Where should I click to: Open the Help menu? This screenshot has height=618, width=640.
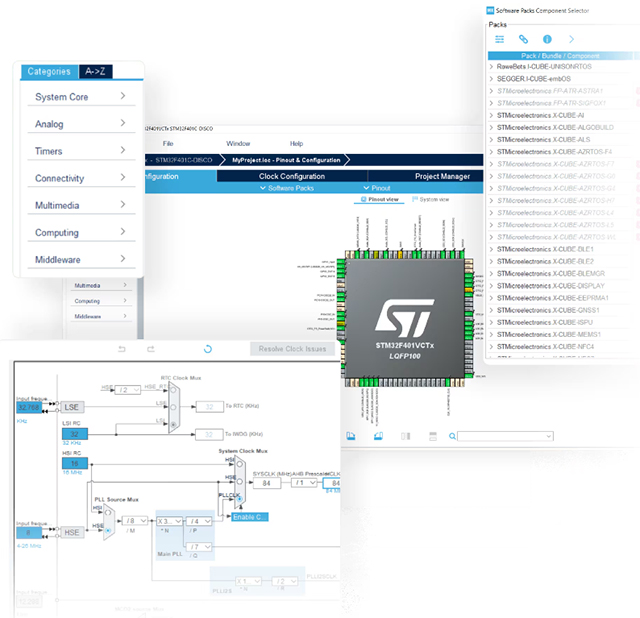(296, 144)
